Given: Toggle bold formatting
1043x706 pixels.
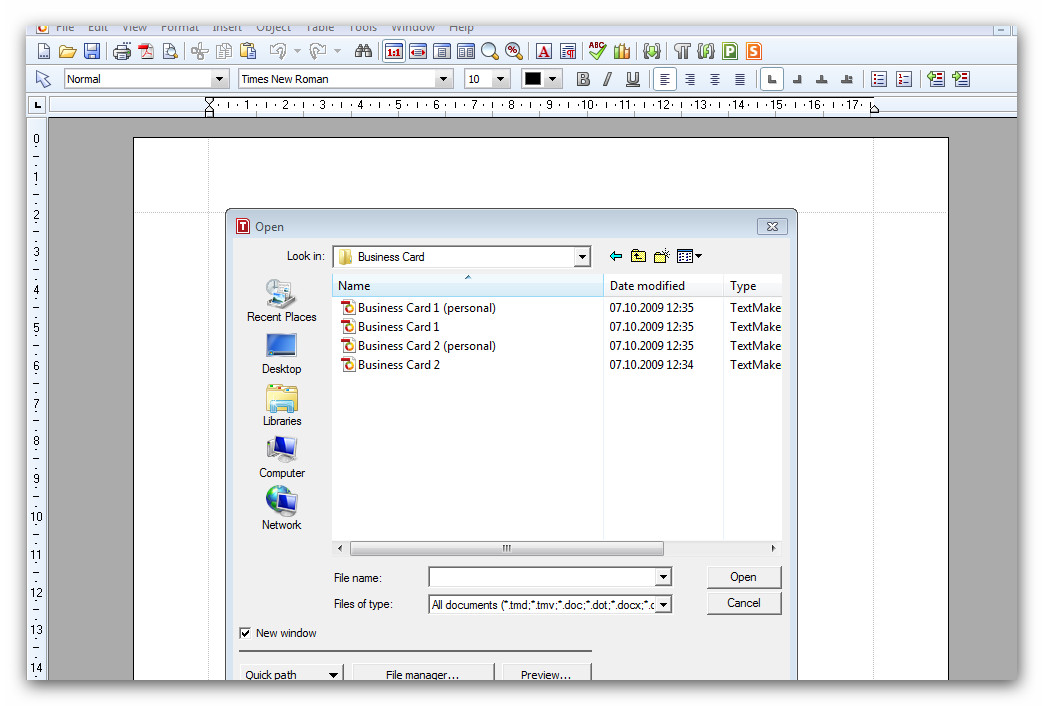Looking at the screenshot, I should (x=583, y=79).
